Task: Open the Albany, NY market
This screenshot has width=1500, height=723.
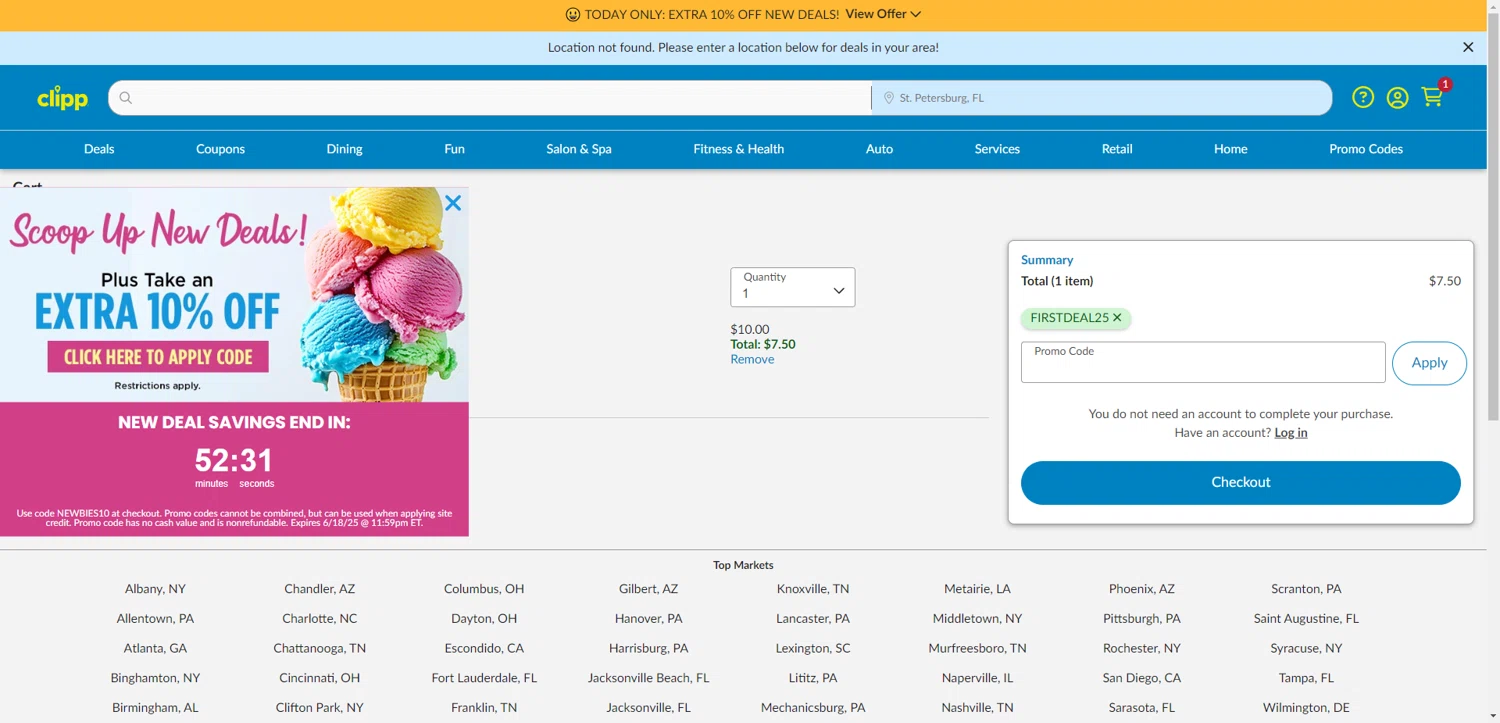Action: 155,589
